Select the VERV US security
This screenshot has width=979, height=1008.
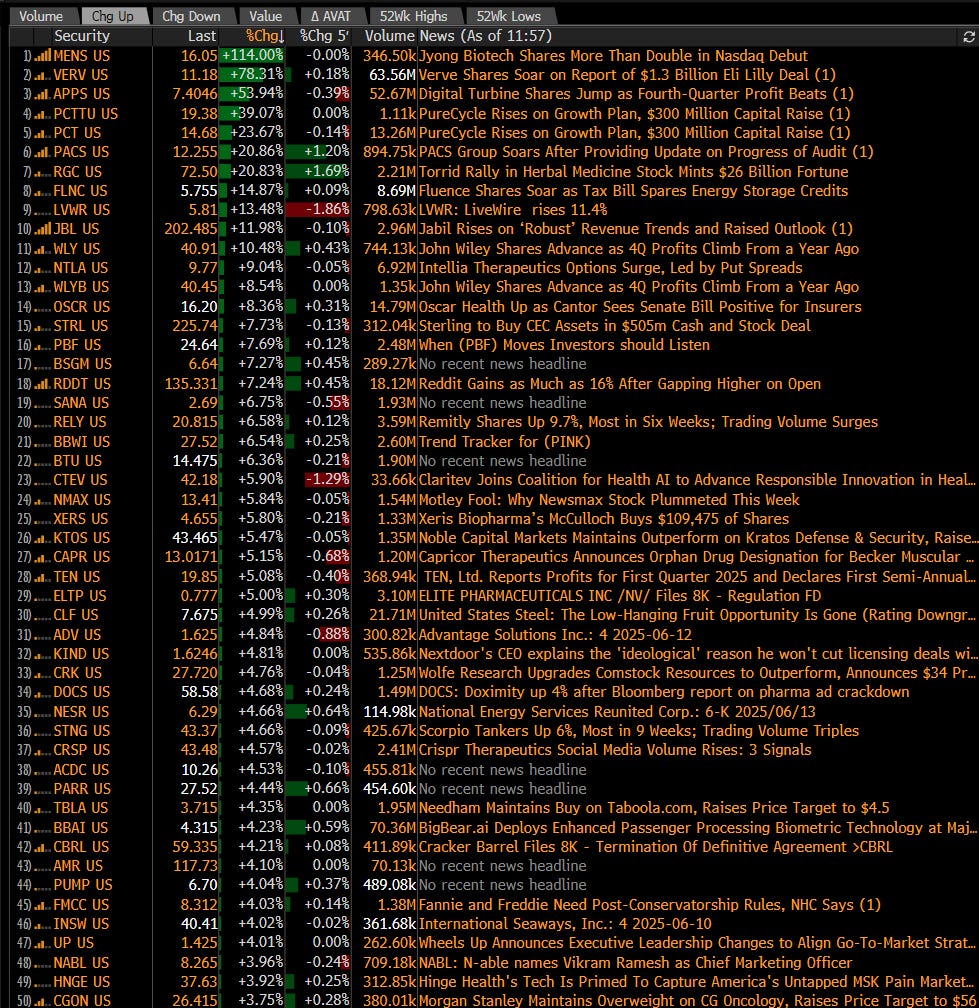(x=81, y=75)
